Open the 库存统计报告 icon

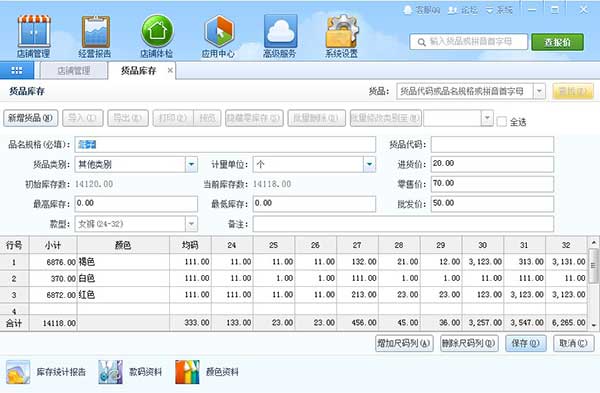tap(18, 372)
